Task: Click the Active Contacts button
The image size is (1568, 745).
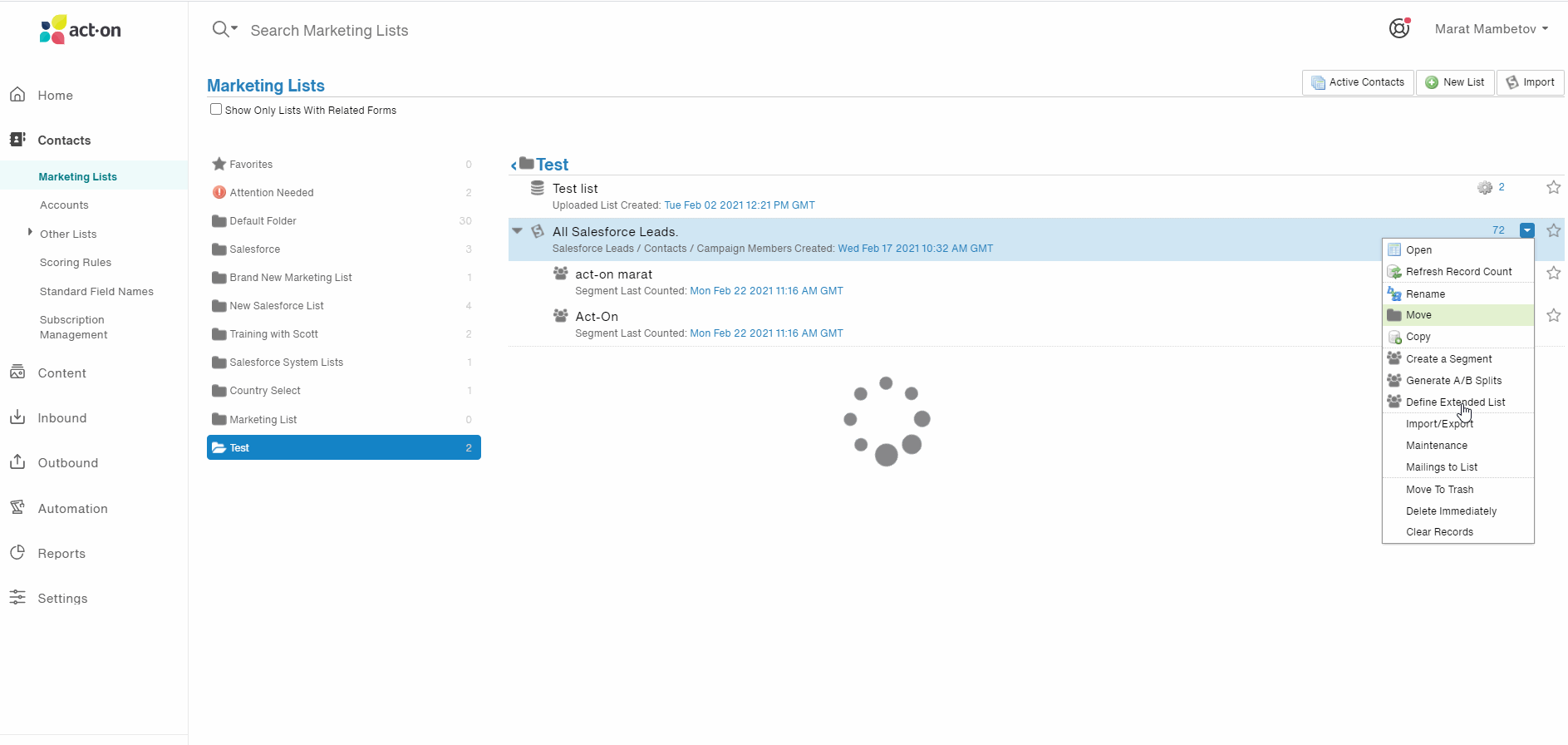Action: (1358, 82)
